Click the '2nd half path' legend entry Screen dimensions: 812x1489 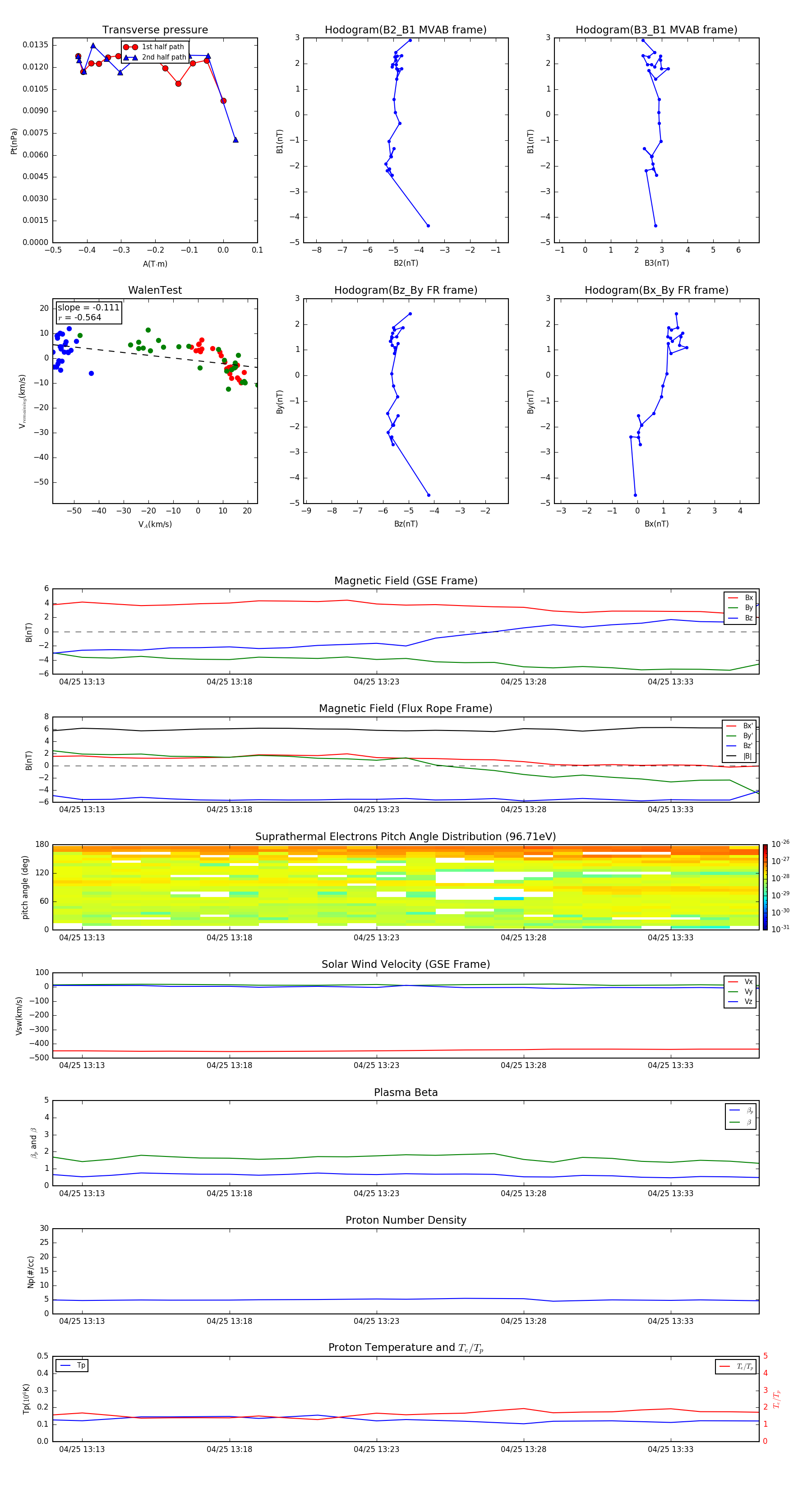[x=154, y=57]
